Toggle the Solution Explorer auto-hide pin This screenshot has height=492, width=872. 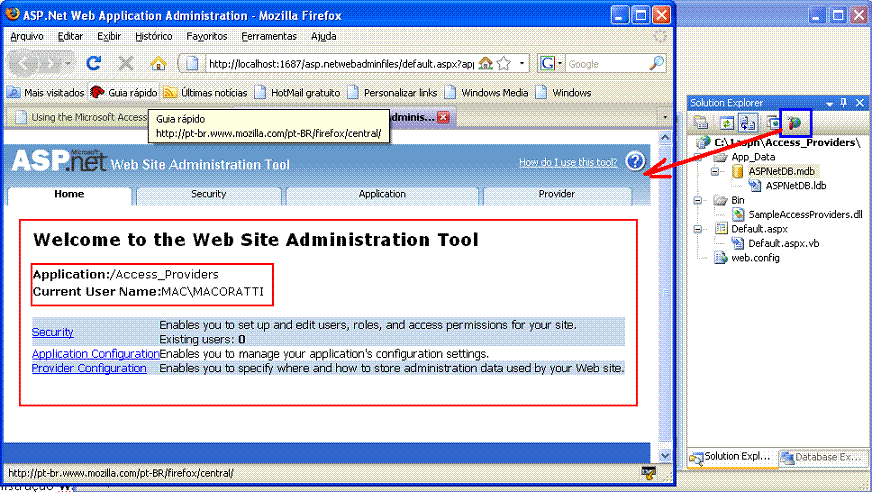tap(844, 103)
